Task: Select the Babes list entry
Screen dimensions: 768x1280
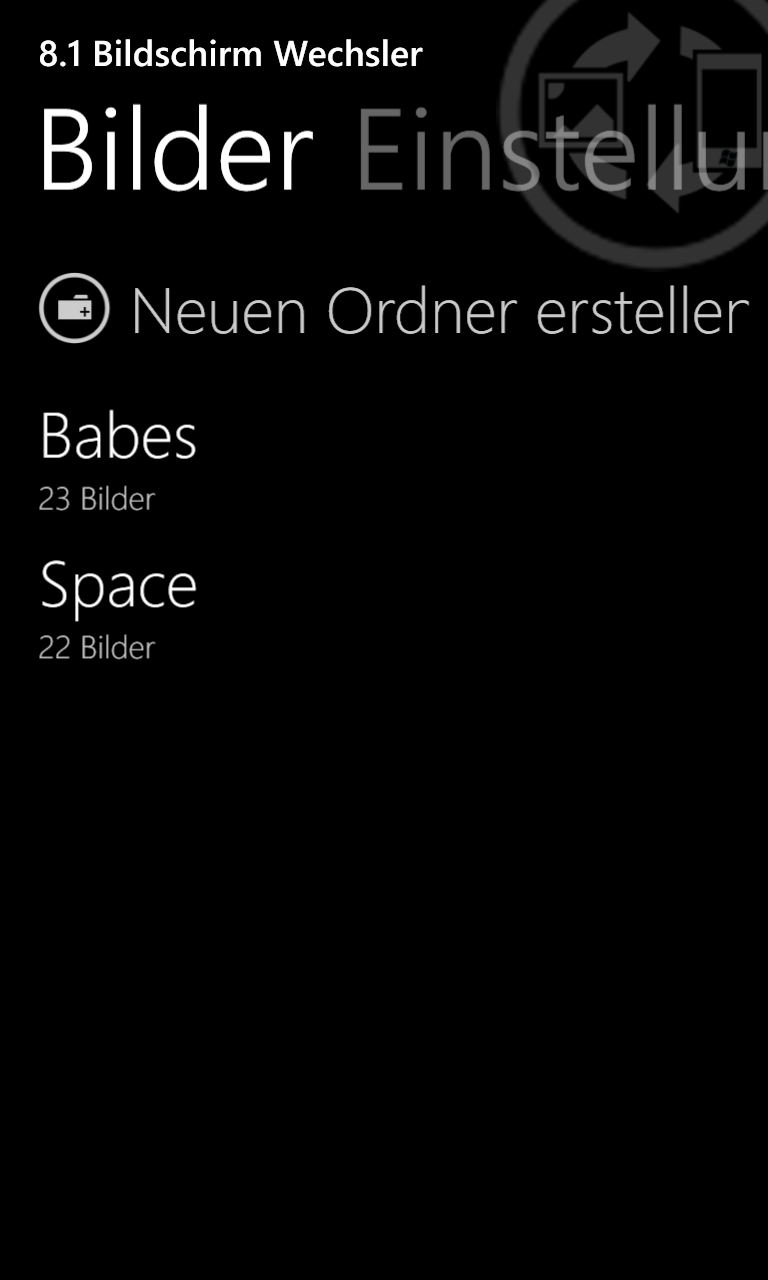Action: pos(384,460)
